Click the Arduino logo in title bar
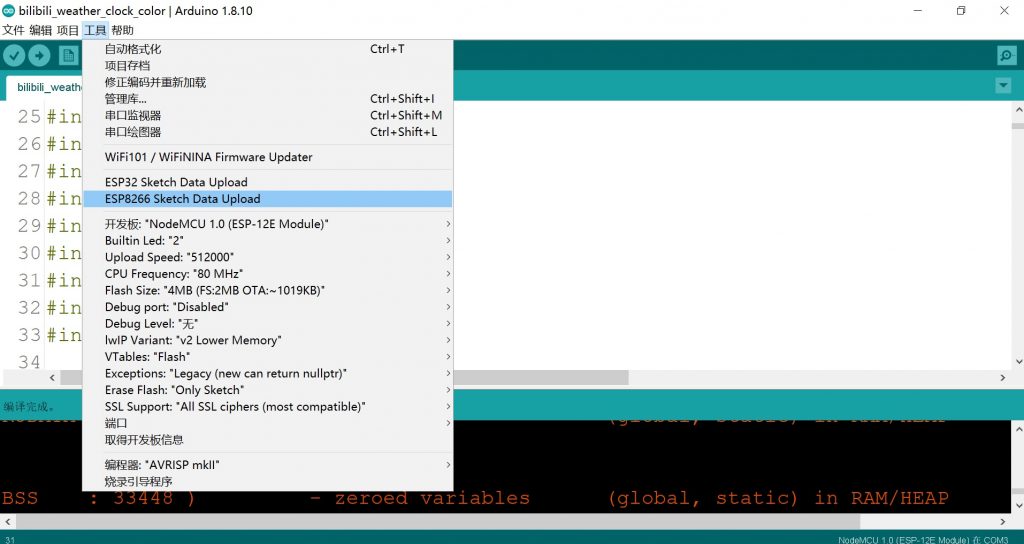The height and width of the screenshot is (544, 1024). pos(9,10)
